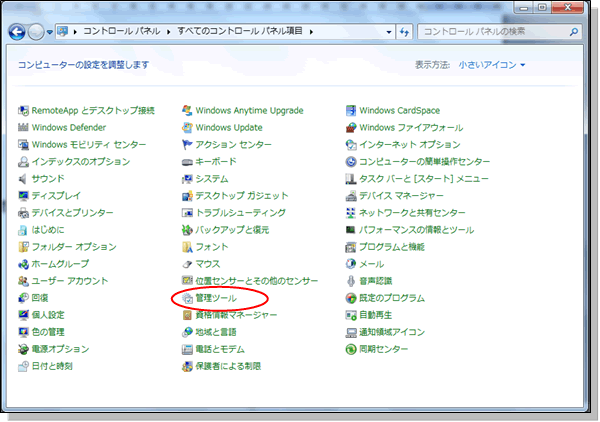600x422 pixels.
Task: Expand arrow after コントロール パネル breadcrumb
Action: 168,32
